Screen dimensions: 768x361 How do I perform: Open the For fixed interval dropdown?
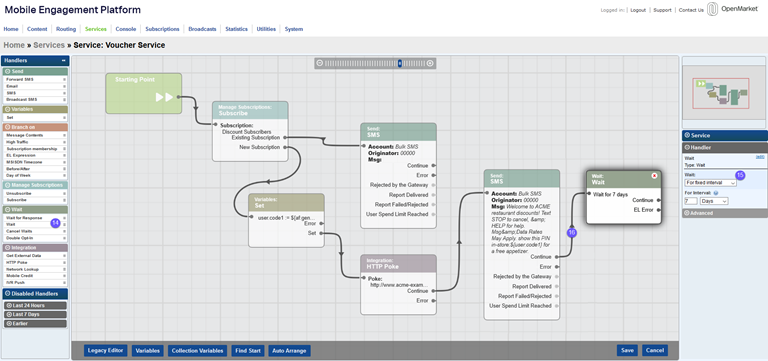(x=710, y=183)
